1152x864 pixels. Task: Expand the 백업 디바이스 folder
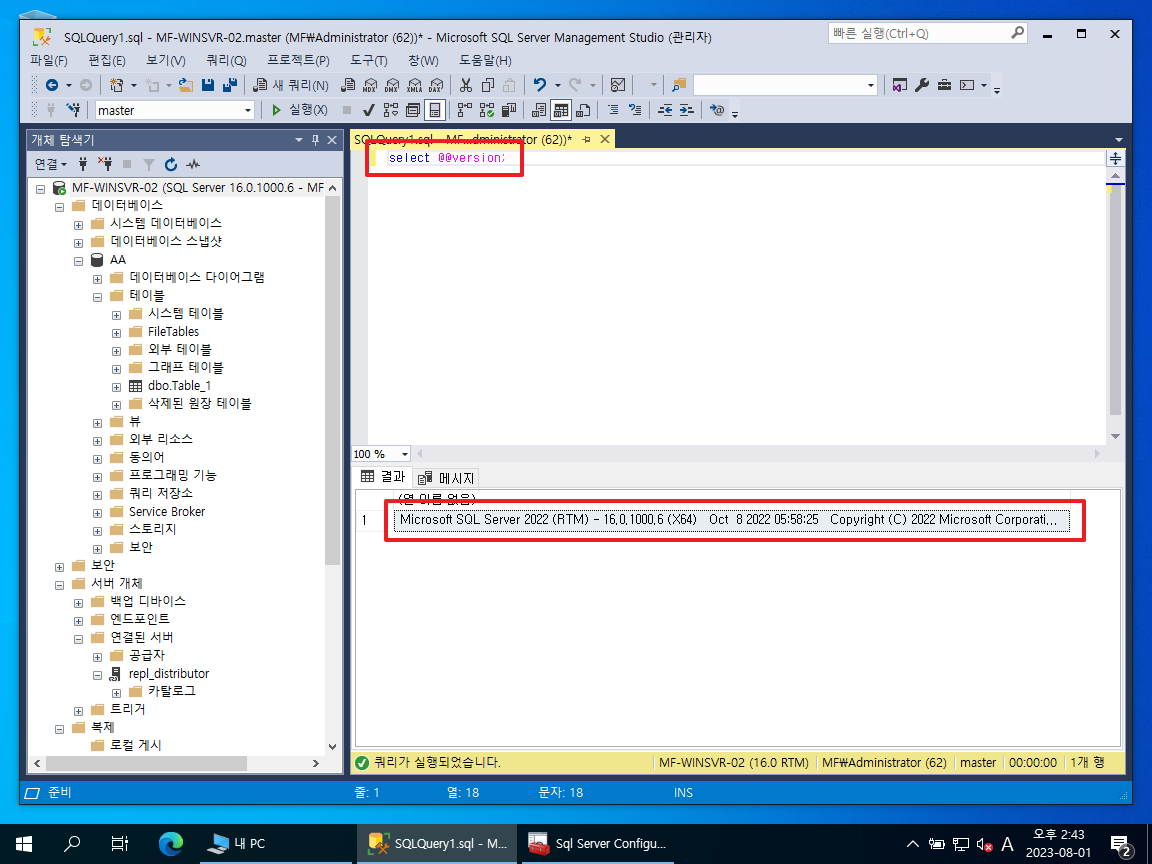click(x=78, y=603)
